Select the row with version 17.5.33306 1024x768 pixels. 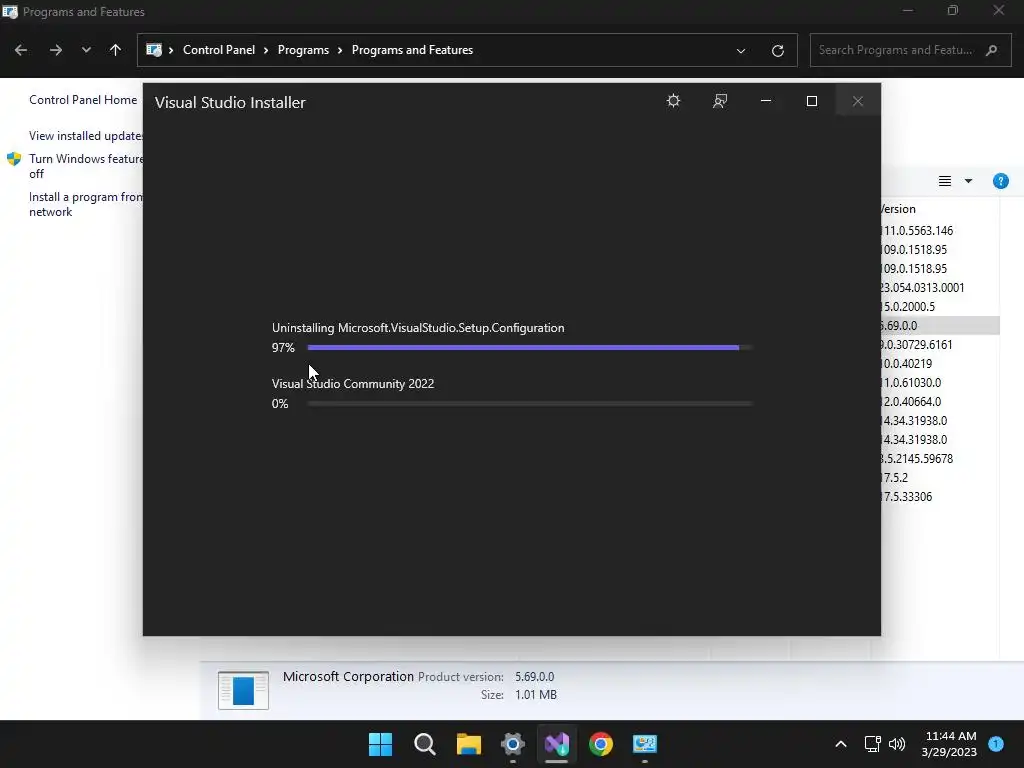(940, 496)
